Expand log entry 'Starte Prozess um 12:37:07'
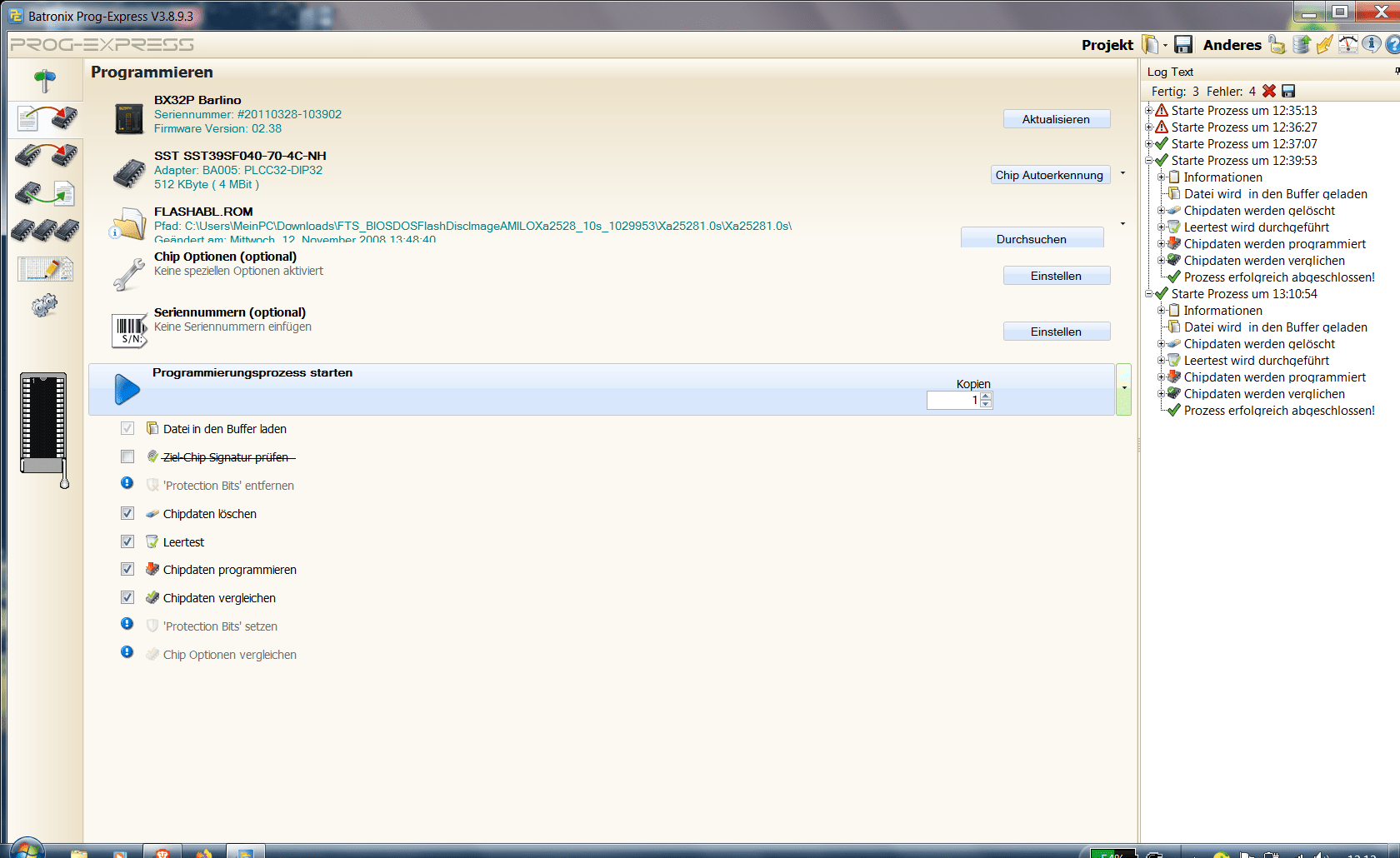Screen dimensions: 1400x858 pos(1148,144)
